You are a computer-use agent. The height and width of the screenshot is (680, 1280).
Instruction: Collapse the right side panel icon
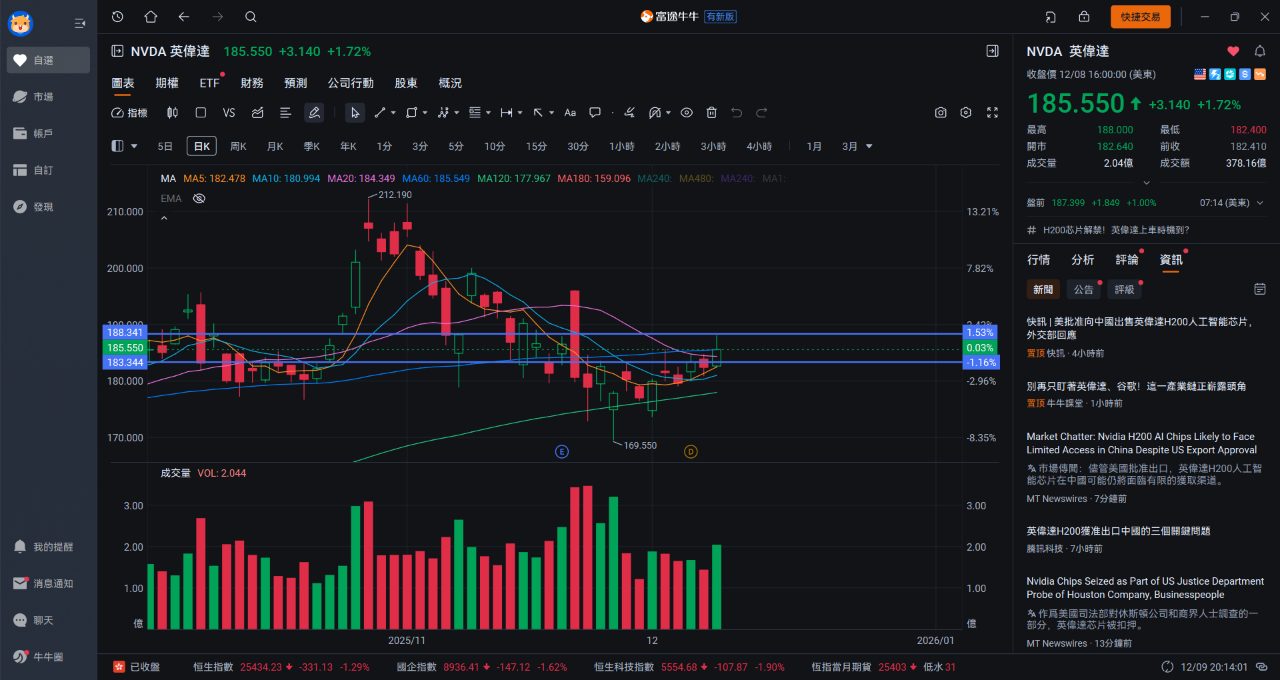992,51
